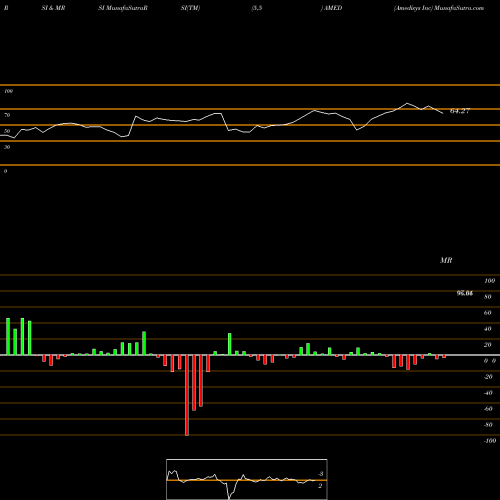The height and width of the screenshot is (500, 500).
Task: Click the 60 label on the MR axis
Action: point(487,313)
